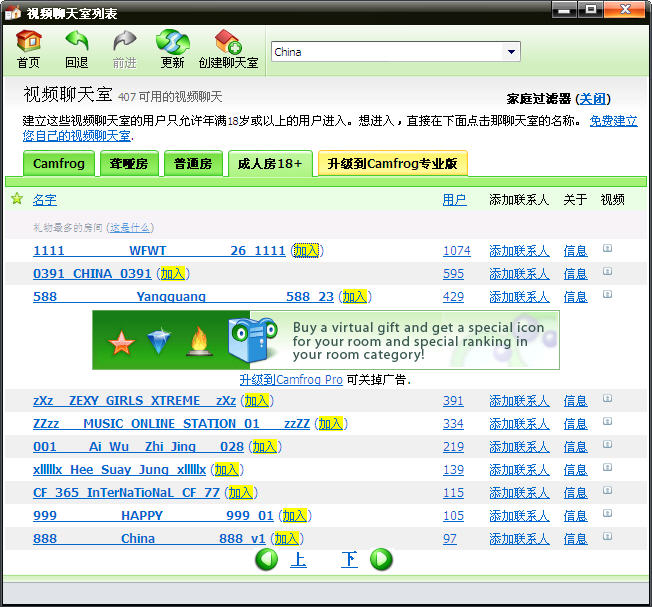Click video icon for Ai_Wu_Zhi_Jing row
Image resolution: width=652 pixels, height=607 pixels.
(607, 444)
